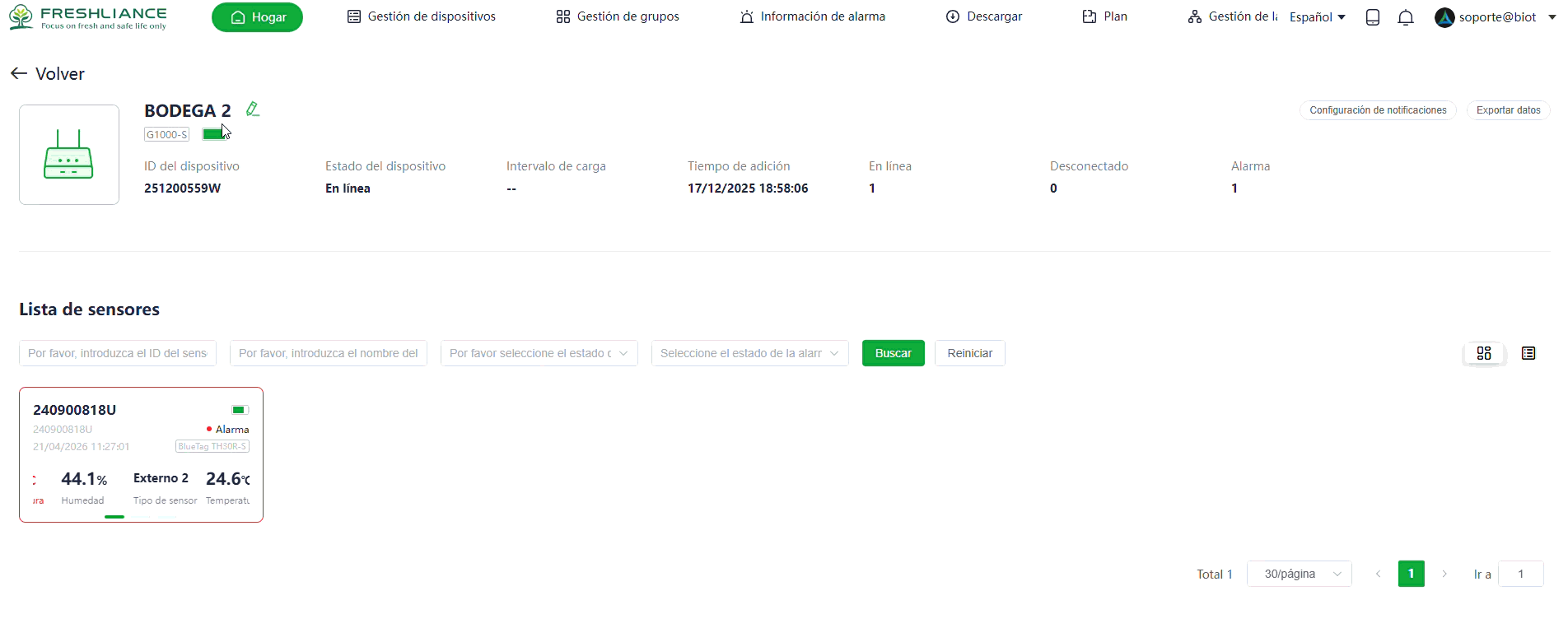Go to Información de alarma tab
Screen dimensions: 1568x642
[x=812, y=16]
